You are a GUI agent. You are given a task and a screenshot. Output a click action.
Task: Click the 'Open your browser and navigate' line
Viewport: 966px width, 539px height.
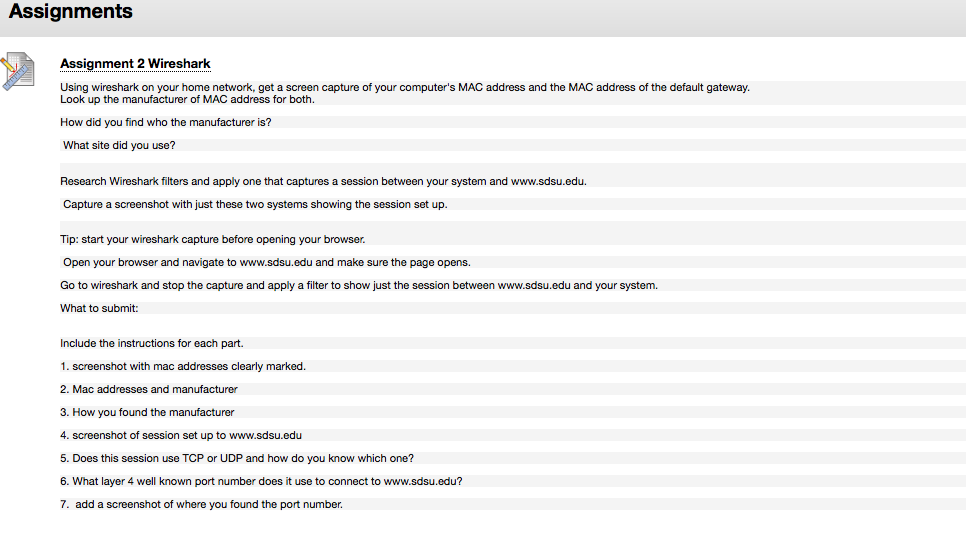point(267,262)
